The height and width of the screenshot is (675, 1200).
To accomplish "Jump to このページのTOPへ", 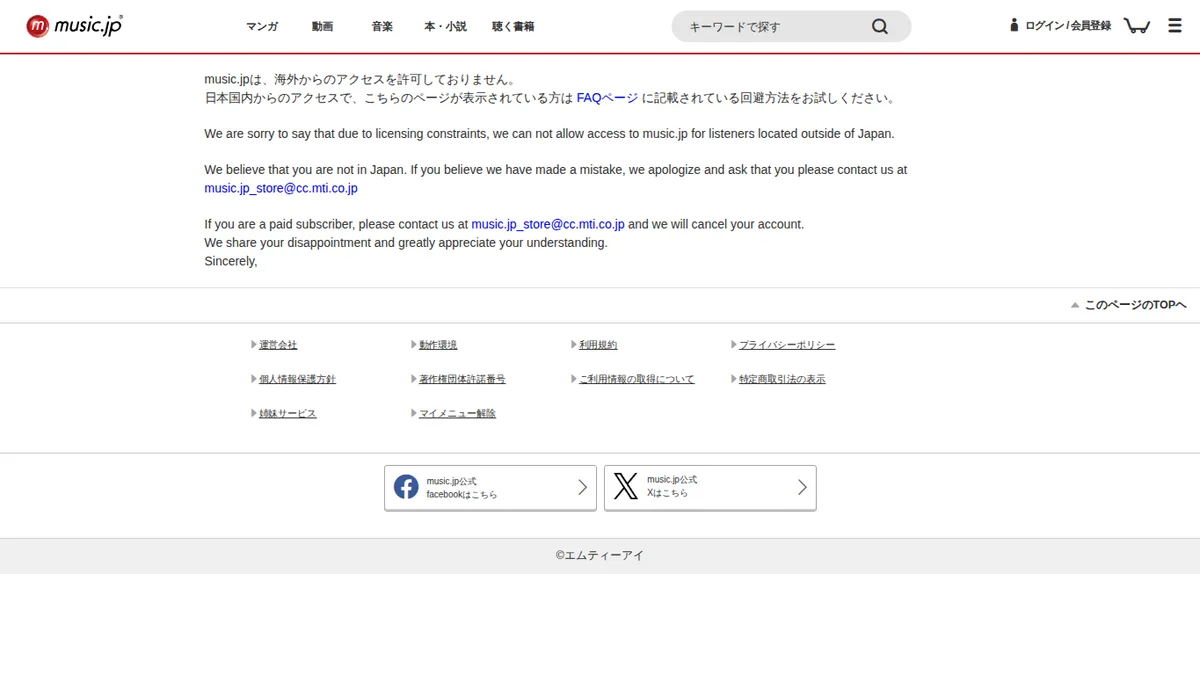I will point(1129,305).
